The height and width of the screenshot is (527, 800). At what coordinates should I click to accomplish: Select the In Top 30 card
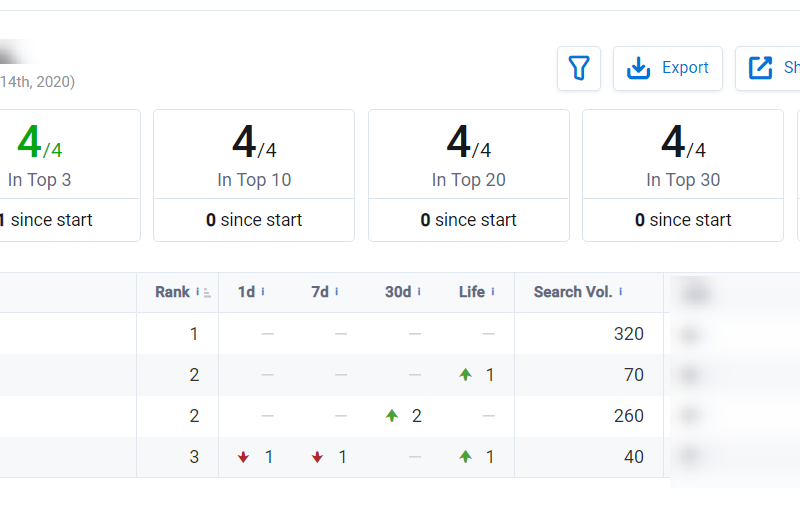pos(683,175)
